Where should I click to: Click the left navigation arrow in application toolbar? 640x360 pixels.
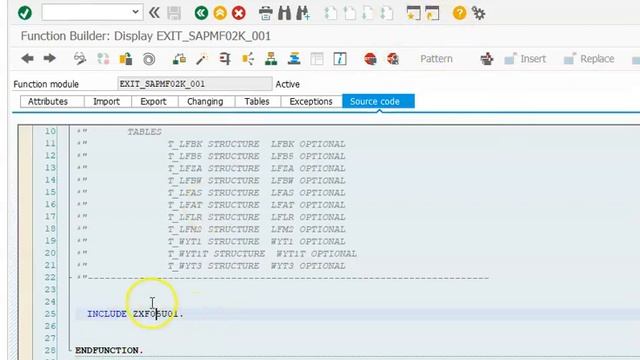tap(27, 58)
